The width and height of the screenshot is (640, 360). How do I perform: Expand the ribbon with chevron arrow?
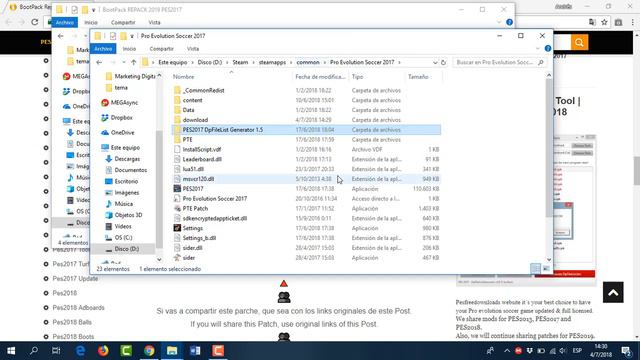pyautogui.click(x=538, y=49)
